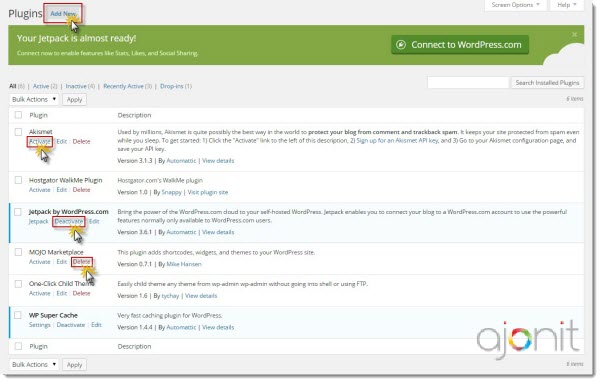Activate Hostgator WalkMe Plugin
The height and width of the screenshot is (382, 600).
pos(40,190)
